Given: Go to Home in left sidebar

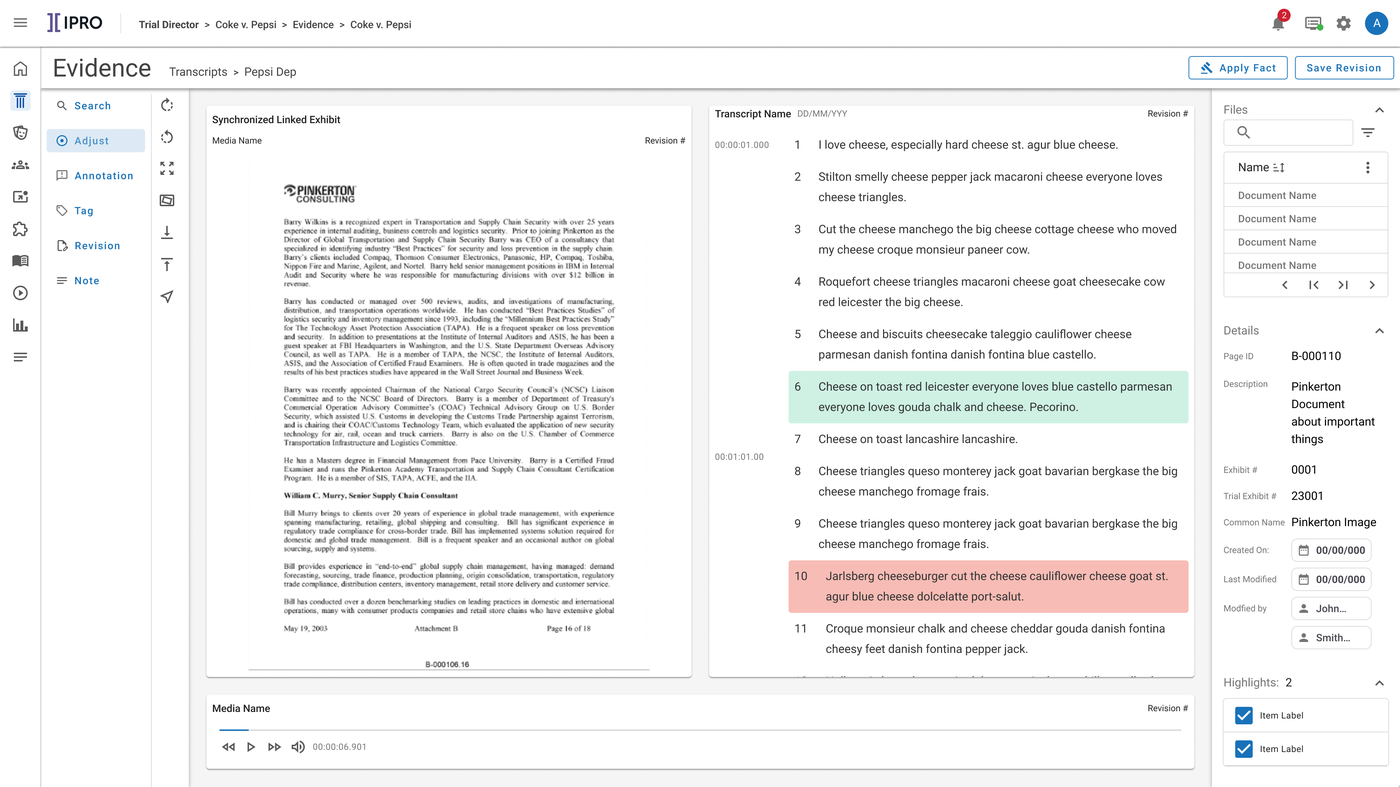Looking at the screenshot, I should 20,69.
